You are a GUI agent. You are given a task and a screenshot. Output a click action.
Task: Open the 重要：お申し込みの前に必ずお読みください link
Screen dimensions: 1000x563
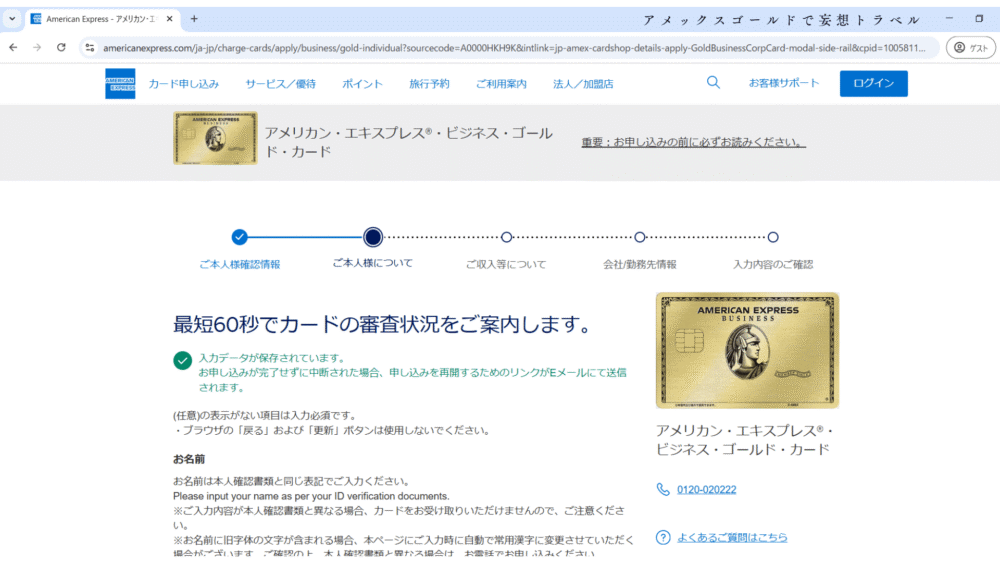(x=693, y=142)
